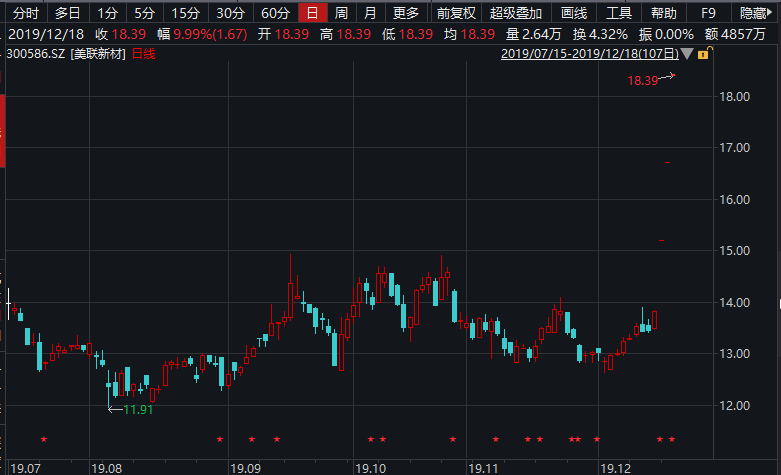This screenshot has width=781, height=475.
Task: Click 隐藏 to hide the panel
Action: [752, 13]
